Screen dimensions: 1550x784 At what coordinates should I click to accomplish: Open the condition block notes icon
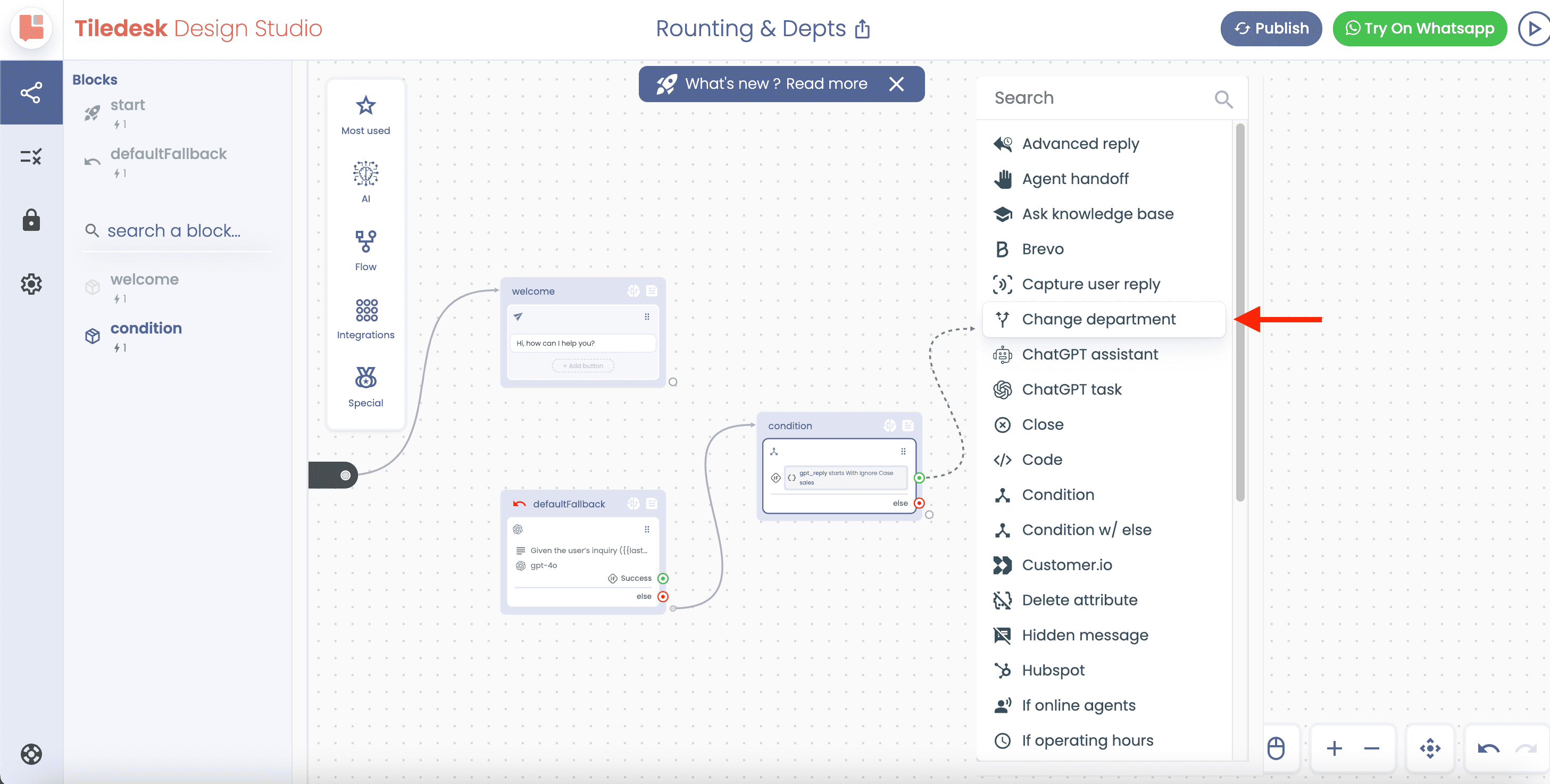tap(908, 426)
